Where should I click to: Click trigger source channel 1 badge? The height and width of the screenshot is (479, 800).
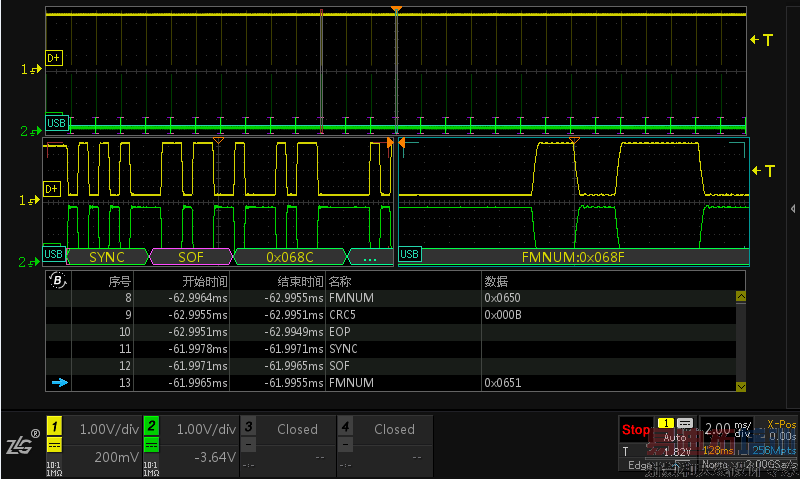(x=665, y=423)
